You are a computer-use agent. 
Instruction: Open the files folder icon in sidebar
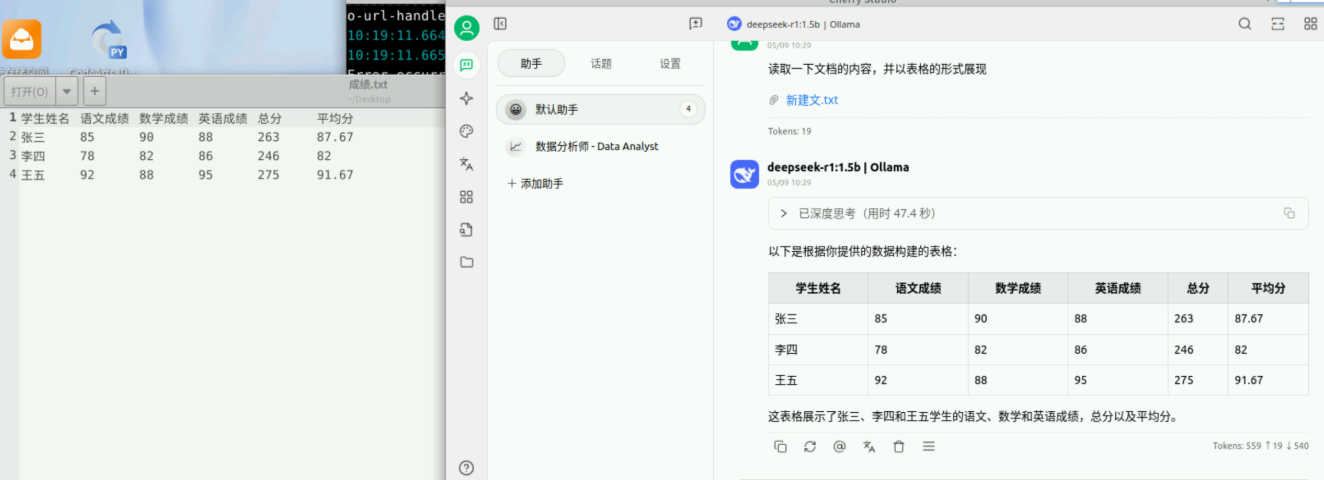point(466,262)
